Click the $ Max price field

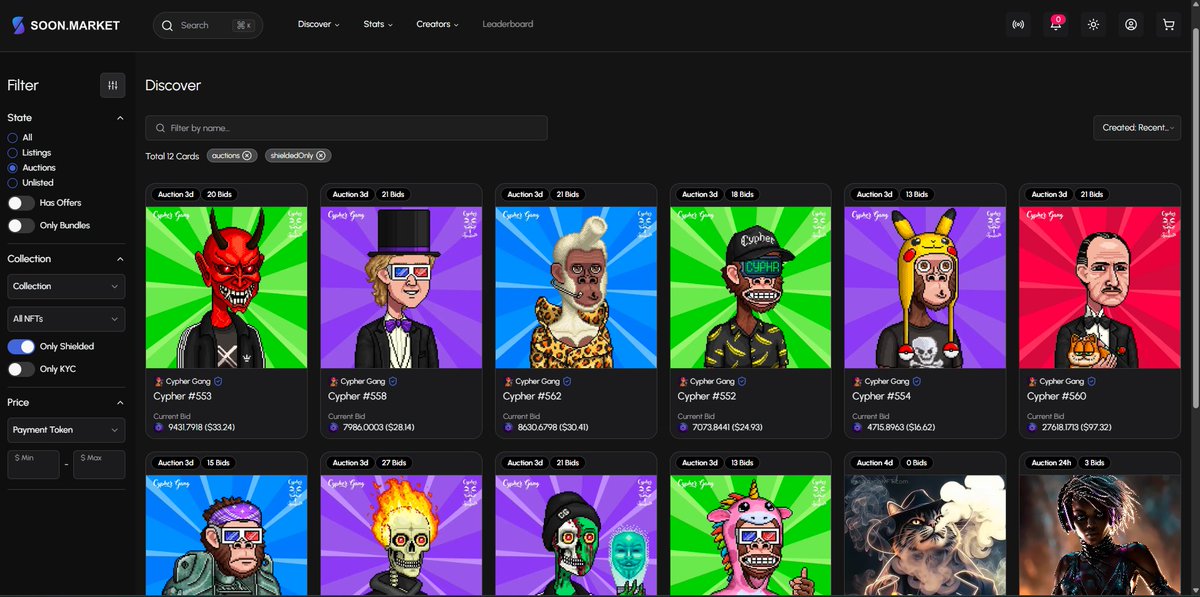click(x=99, y=464)
